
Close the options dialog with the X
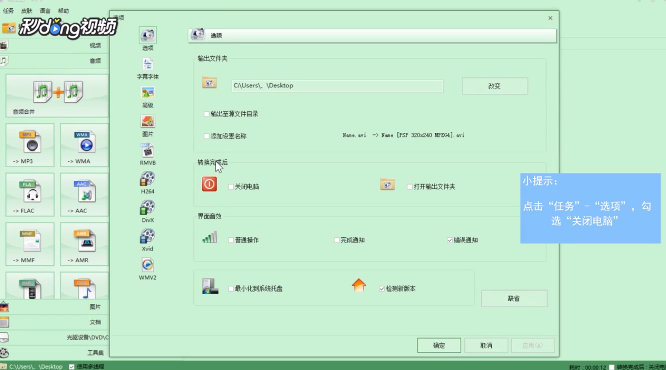(x=550, y=18)
